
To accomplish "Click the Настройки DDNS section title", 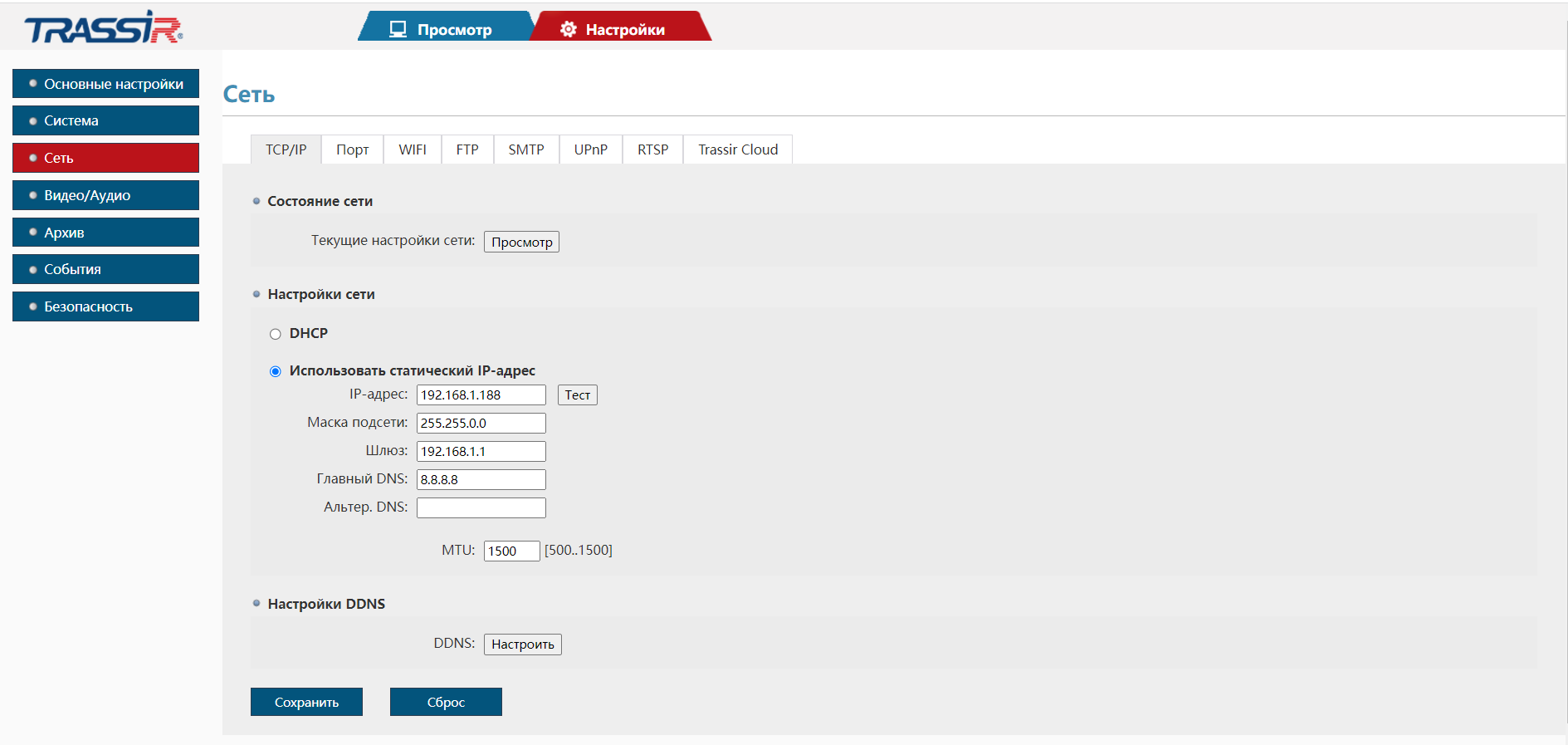I will tap(326, 604).
